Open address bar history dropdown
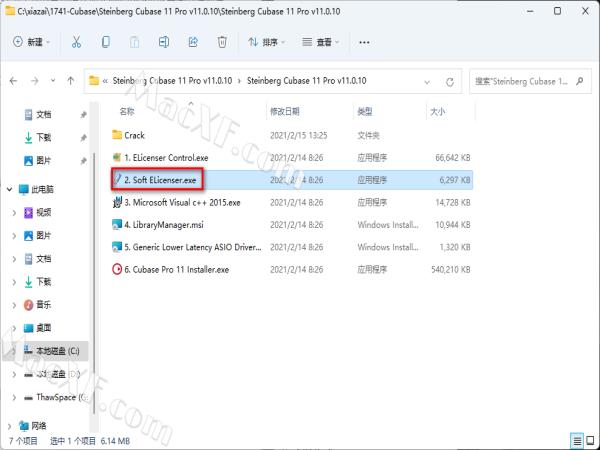600x450 pixels. (427, 82)
